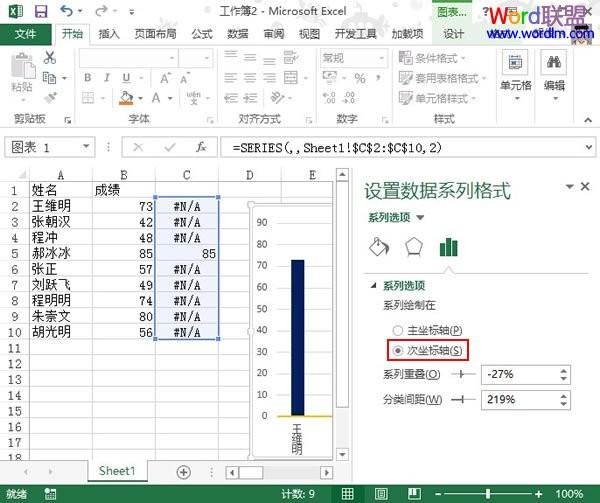Select 次坐标轴 secondary axis radio button
The width and height of the screenshot is (600, 503).
pyautogui.click(x=398, y=351)
